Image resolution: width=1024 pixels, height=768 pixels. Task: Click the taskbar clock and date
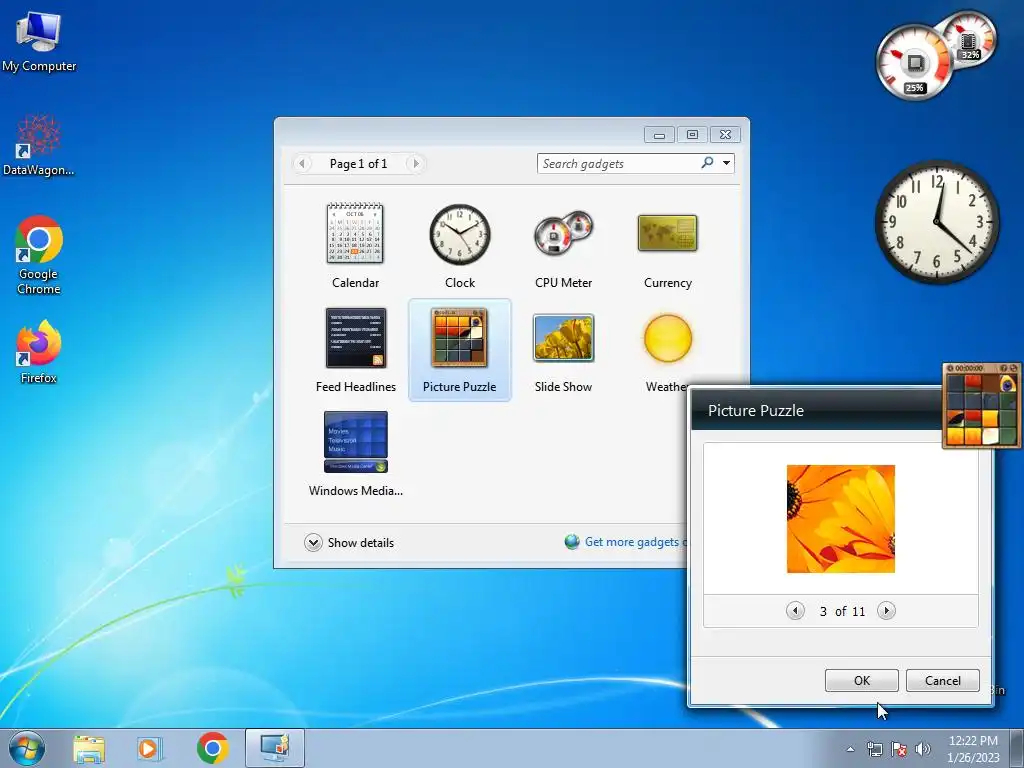(x=973, y=749)
